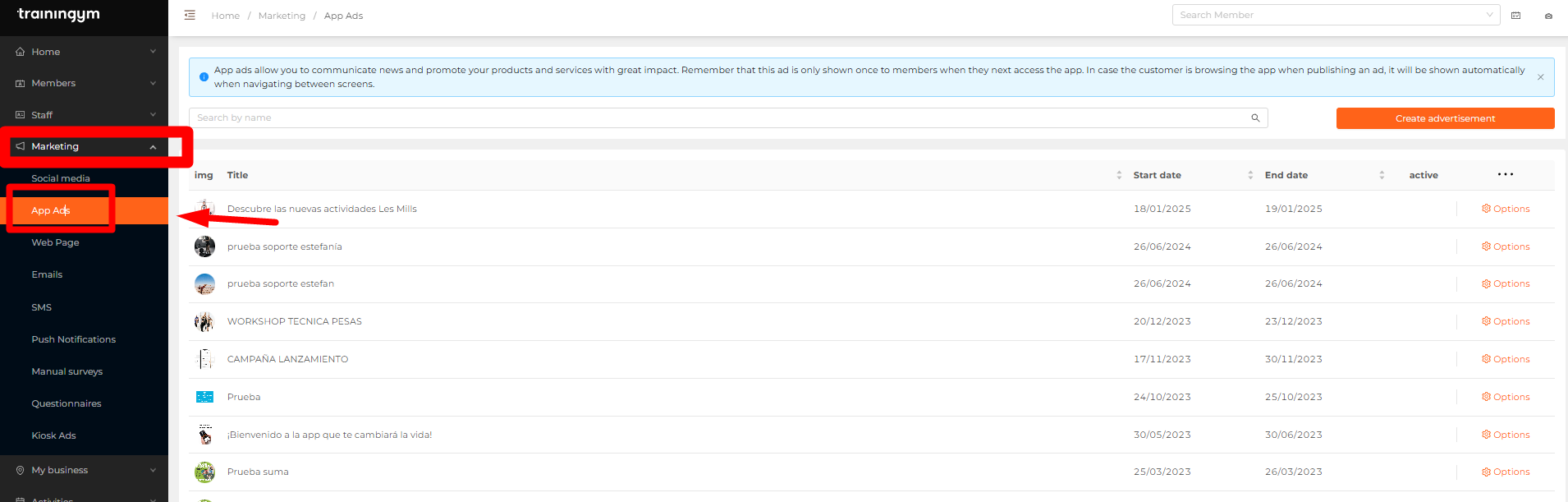The image size is (1568, 502).
Task: Open Social media in the Marketing submenu
Action: point(61,178)
